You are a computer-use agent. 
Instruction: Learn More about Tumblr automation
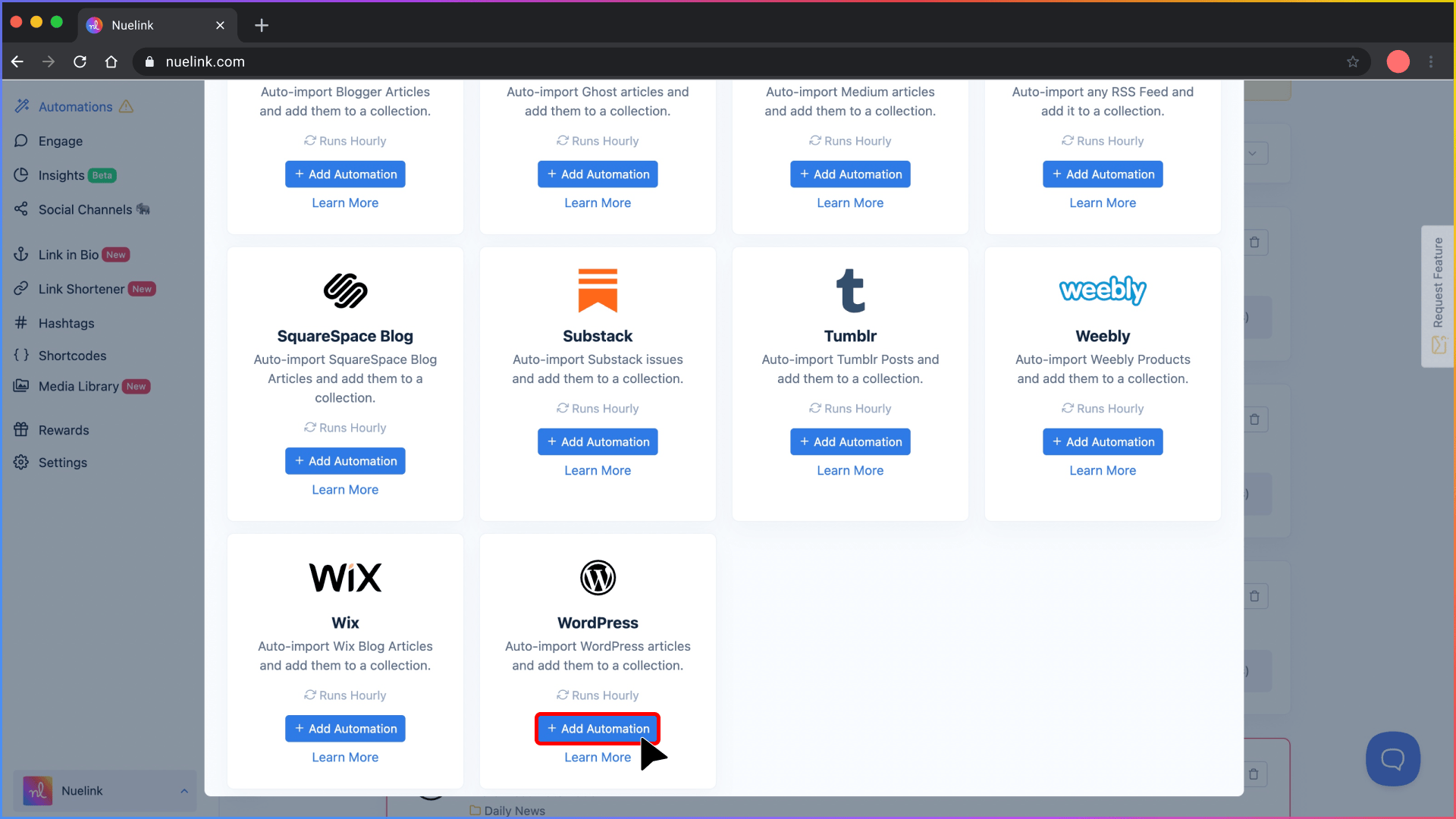pos(850,471)
